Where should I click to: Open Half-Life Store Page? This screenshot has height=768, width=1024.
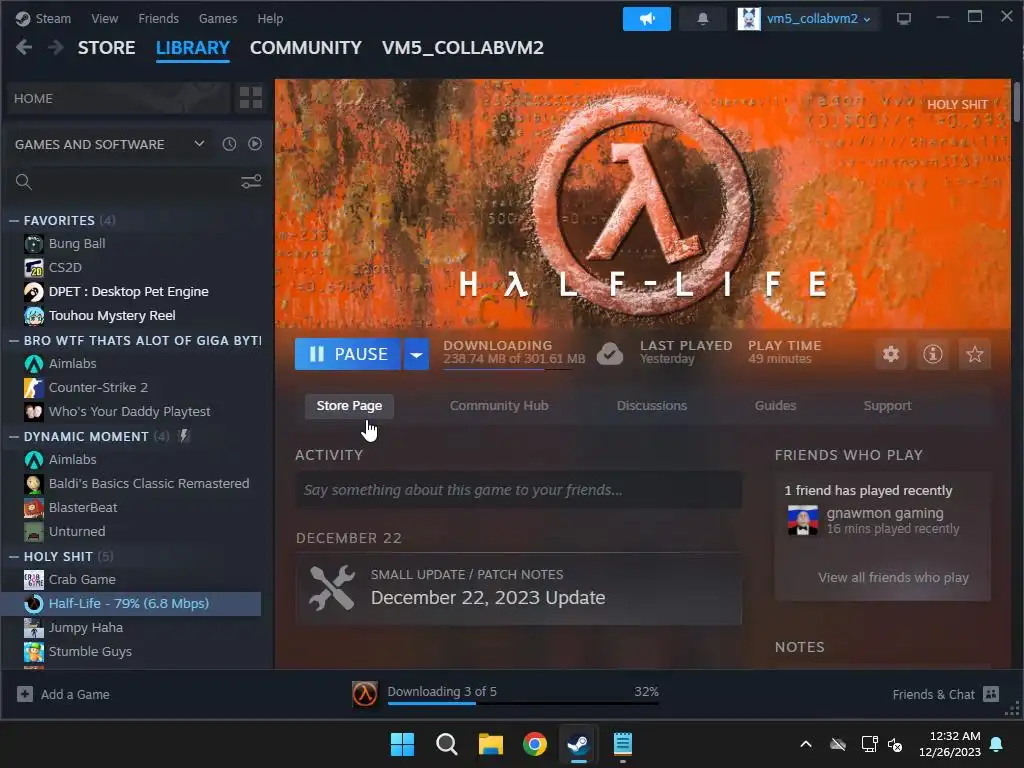point(349,406)
